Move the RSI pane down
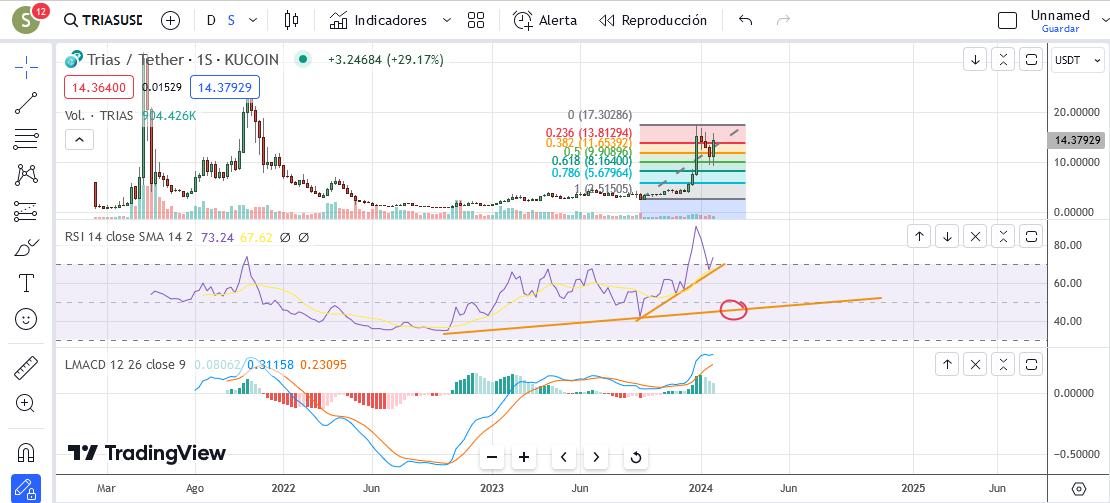Screen dimensions: 1110x503 point(947,236)
